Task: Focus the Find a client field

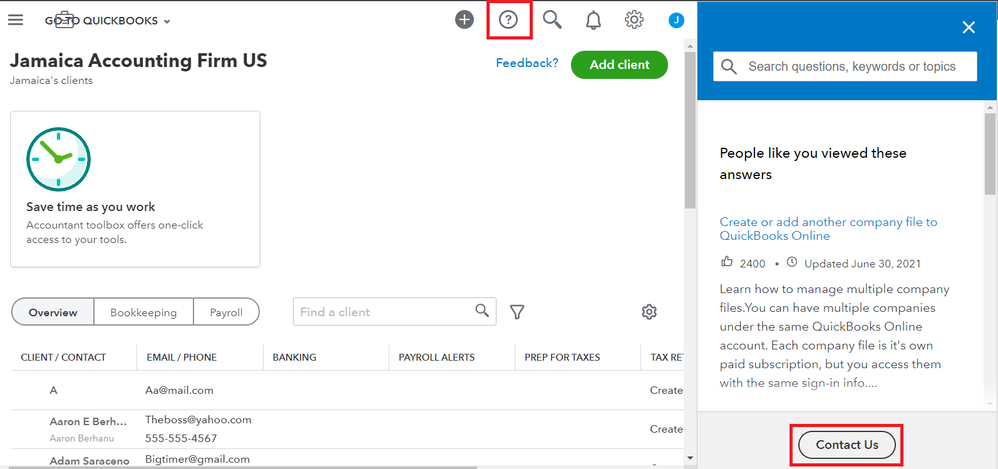Action: [x=395, y=312]
